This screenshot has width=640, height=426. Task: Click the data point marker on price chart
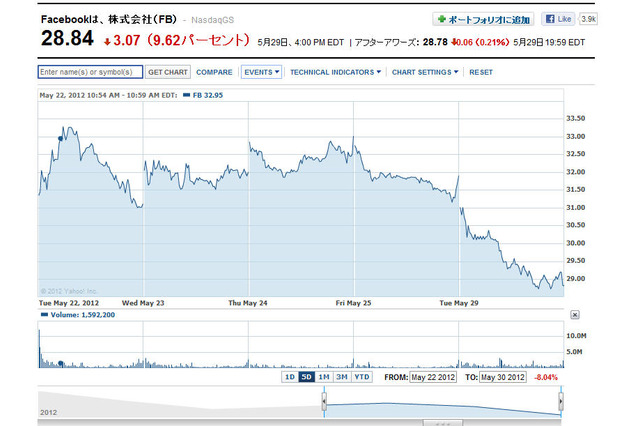coord(61,139)
